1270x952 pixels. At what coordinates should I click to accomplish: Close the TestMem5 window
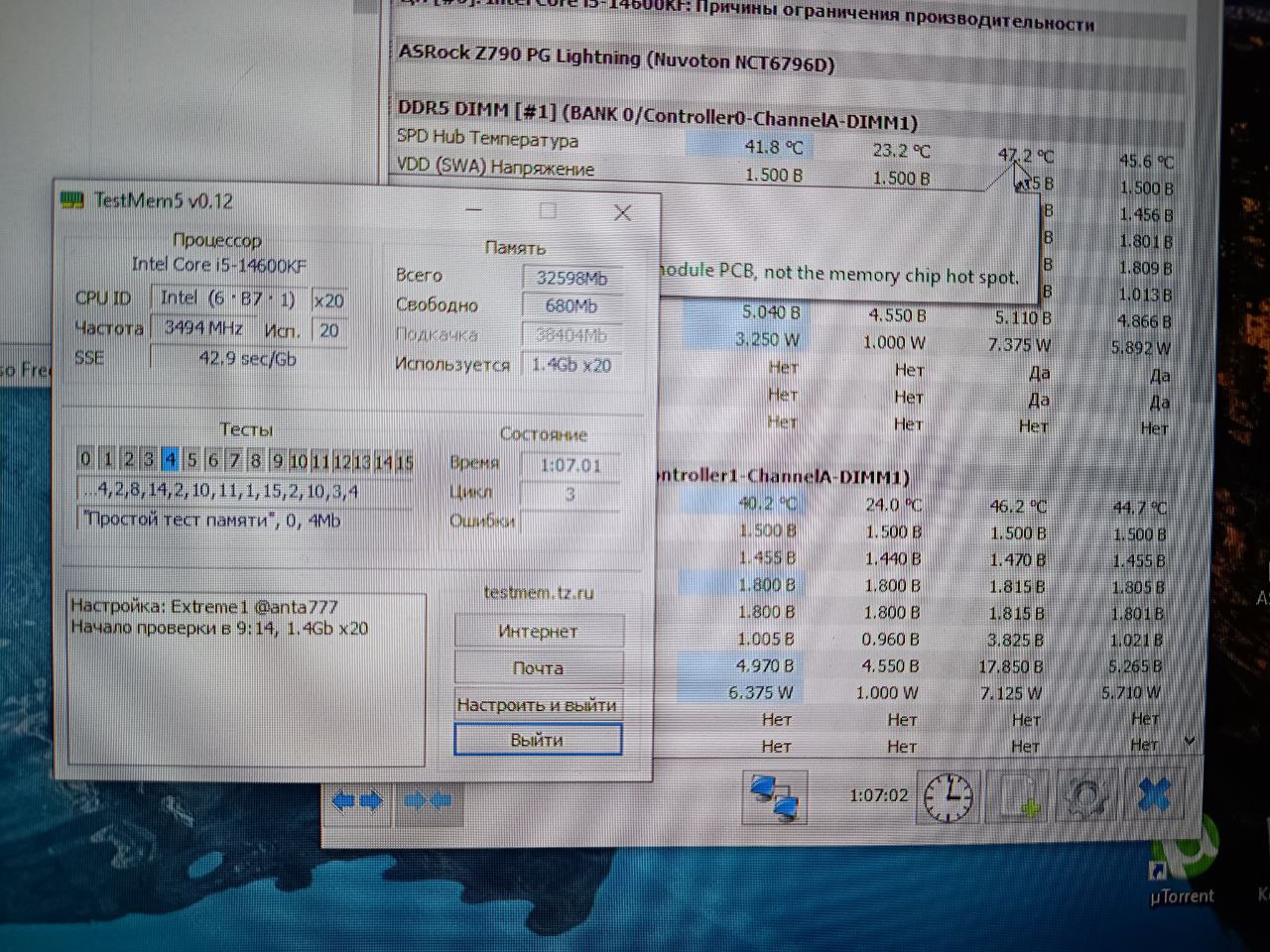click(622, 212)
